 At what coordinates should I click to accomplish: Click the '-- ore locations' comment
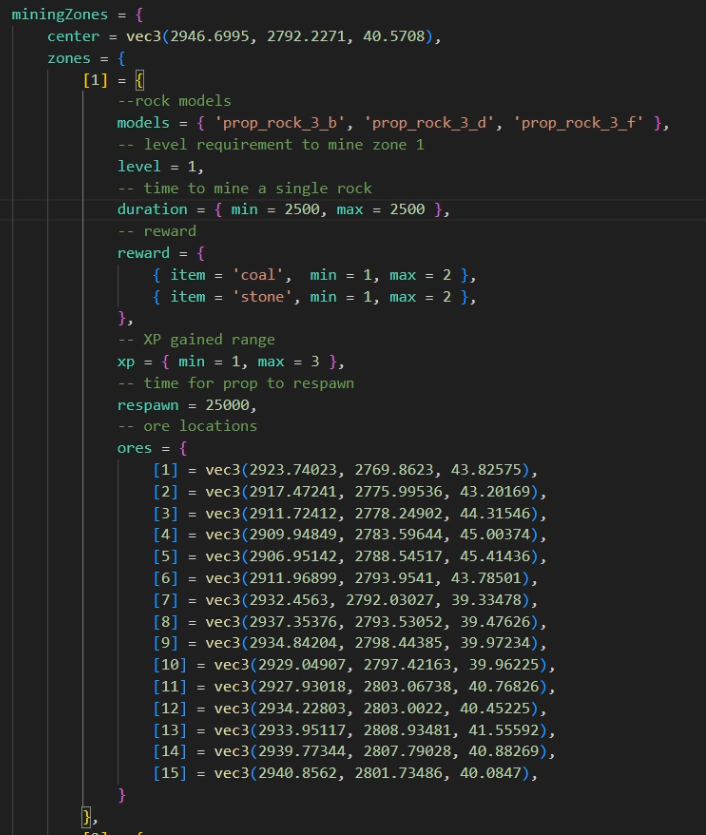187,426
